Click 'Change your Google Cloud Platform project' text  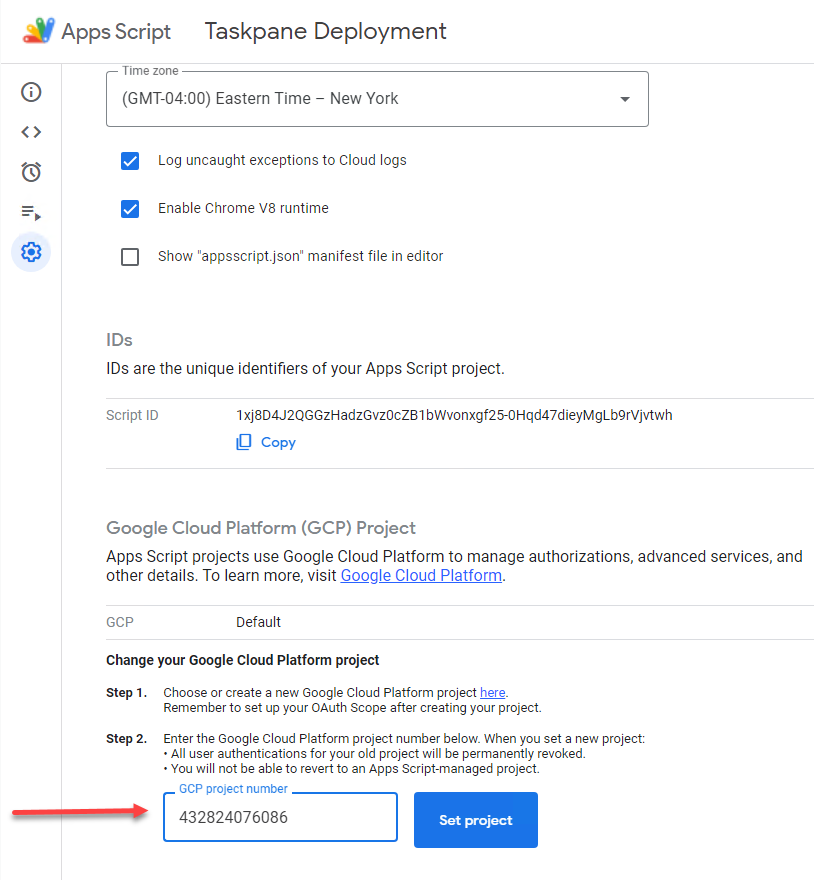243,660
